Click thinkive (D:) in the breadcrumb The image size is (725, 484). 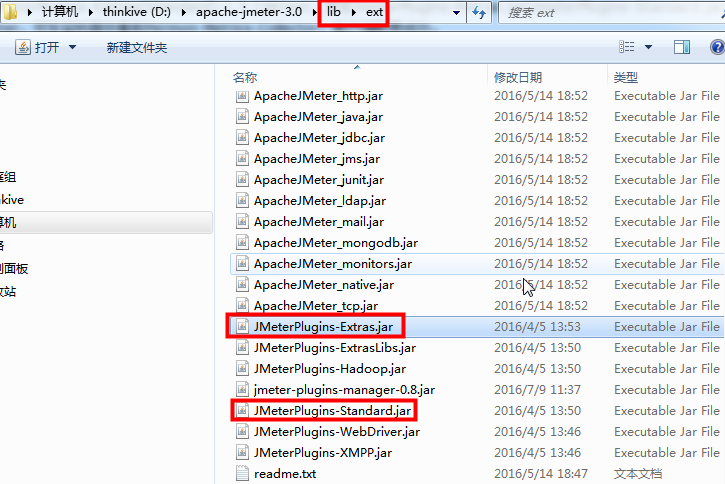click(137, 12)
